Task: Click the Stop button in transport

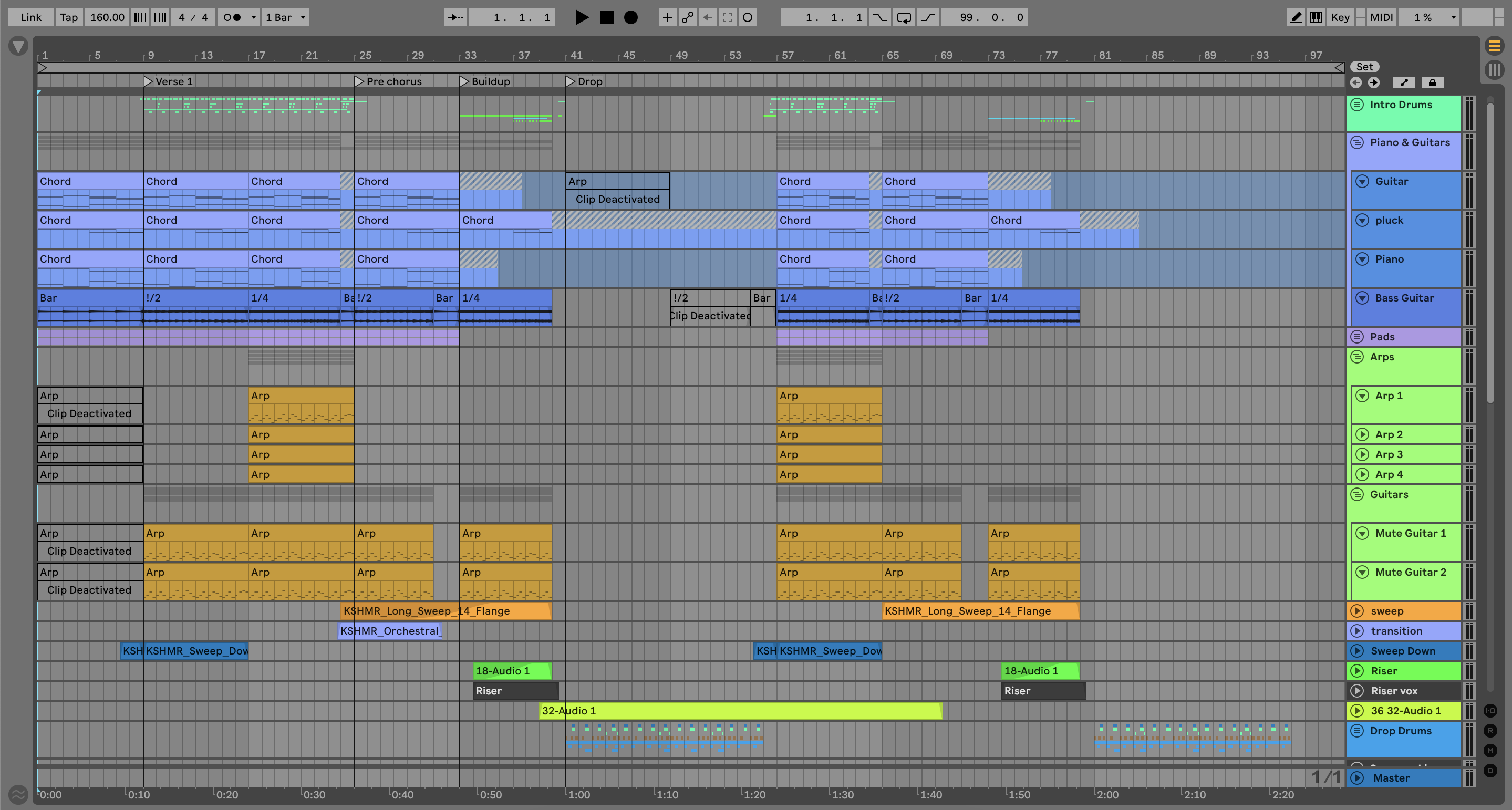Action: click(x=606, y=18)
